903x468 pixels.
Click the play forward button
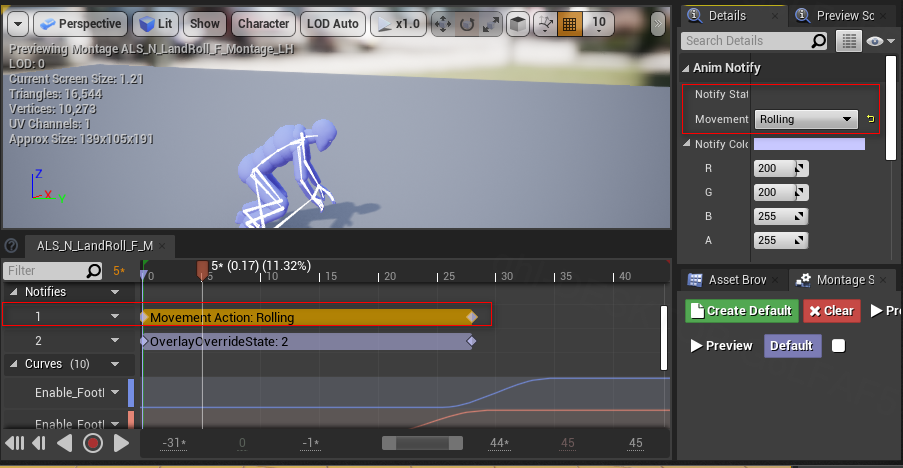(x=121, y=442)
